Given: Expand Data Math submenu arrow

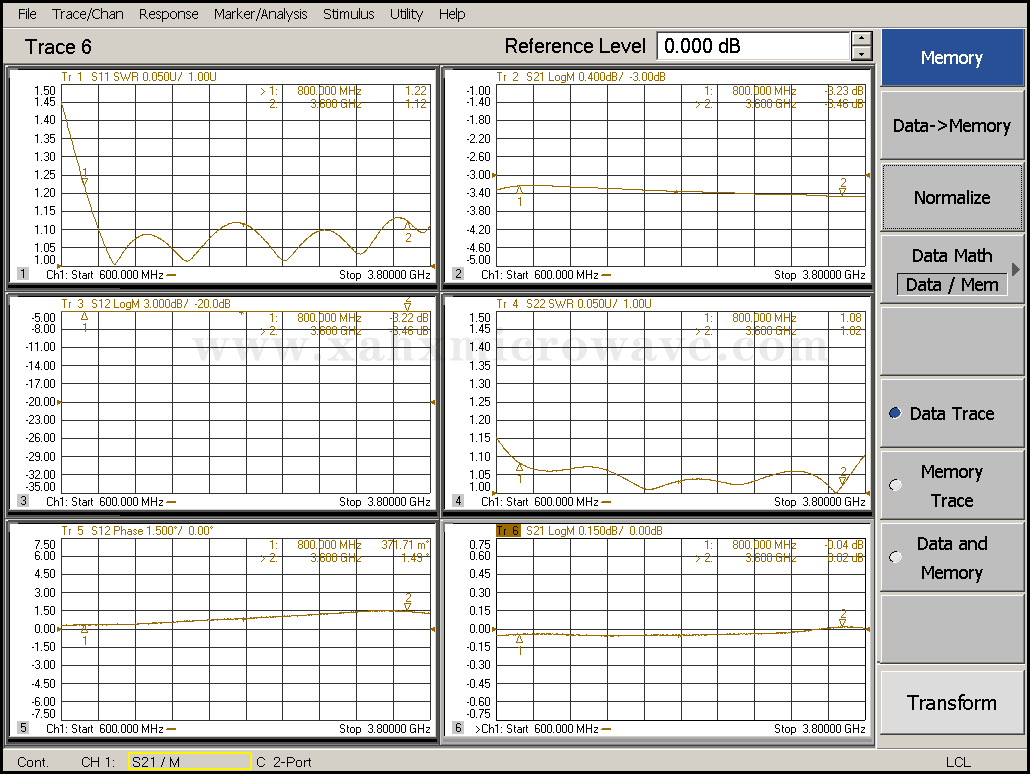Looking at the screenshot, I should pos(1016,269).
